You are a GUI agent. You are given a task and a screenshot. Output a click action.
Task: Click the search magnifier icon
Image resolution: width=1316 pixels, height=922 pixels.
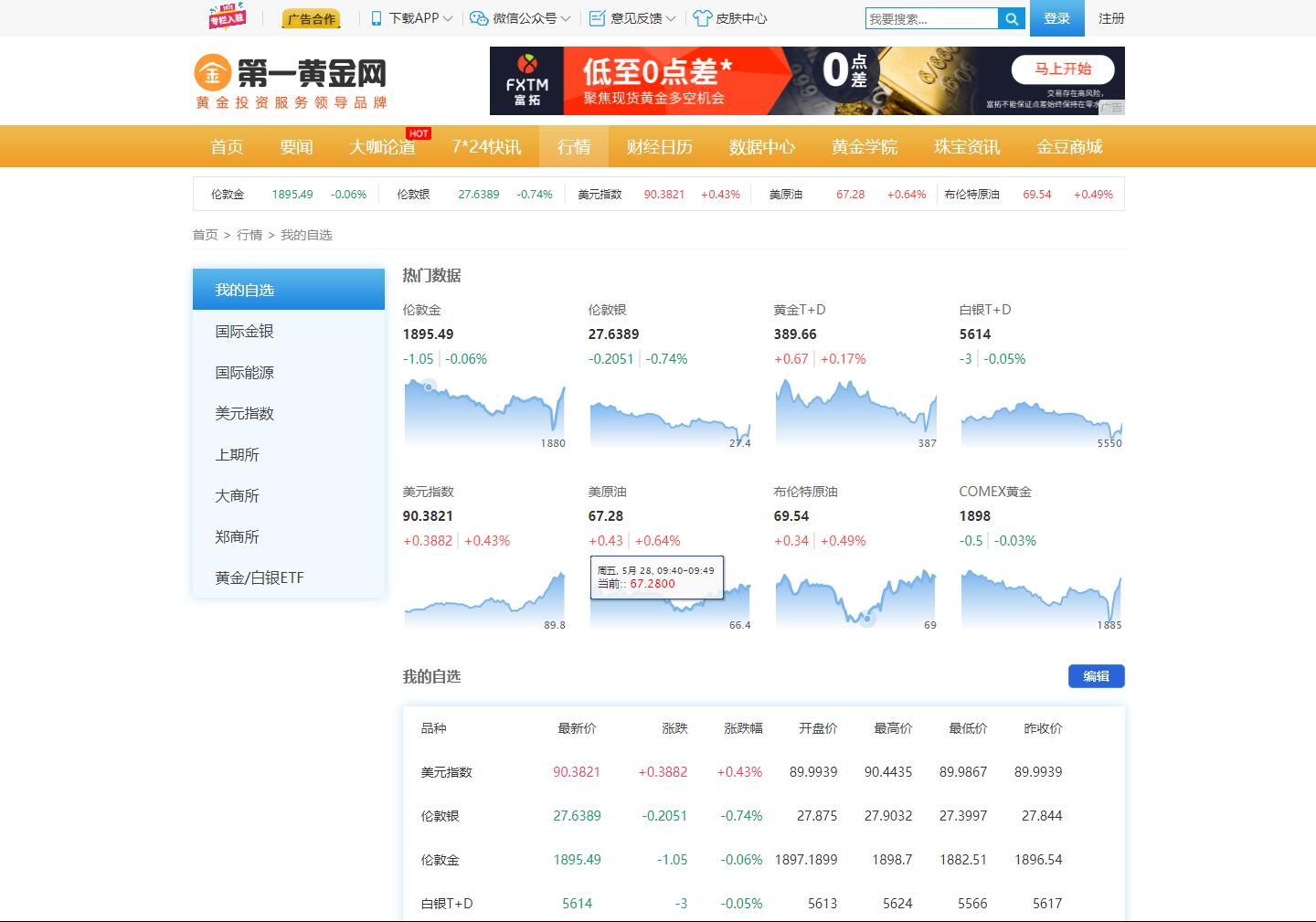point(1011,17)
